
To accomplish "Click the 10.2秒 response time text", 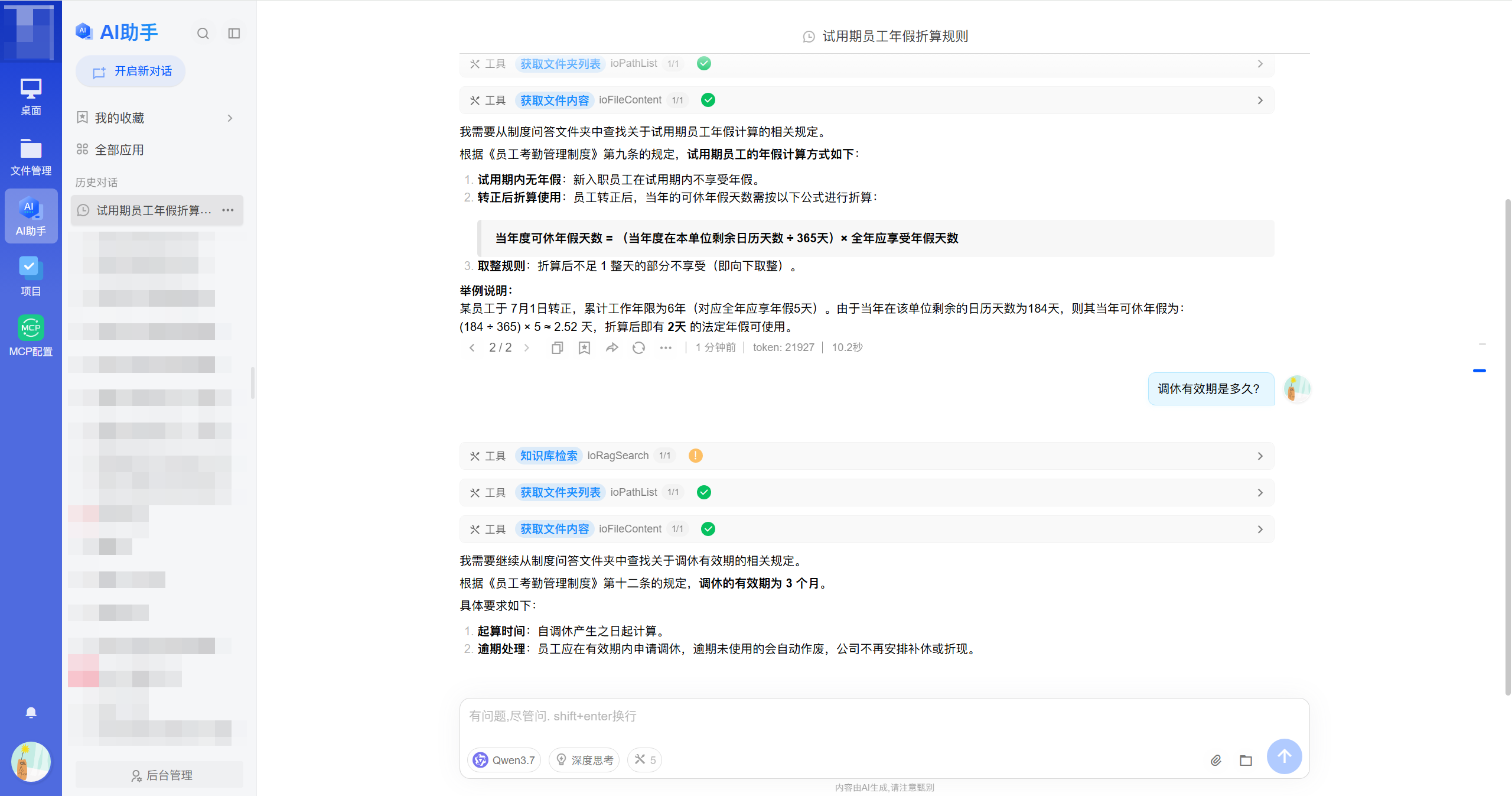I will coord(847,347).
